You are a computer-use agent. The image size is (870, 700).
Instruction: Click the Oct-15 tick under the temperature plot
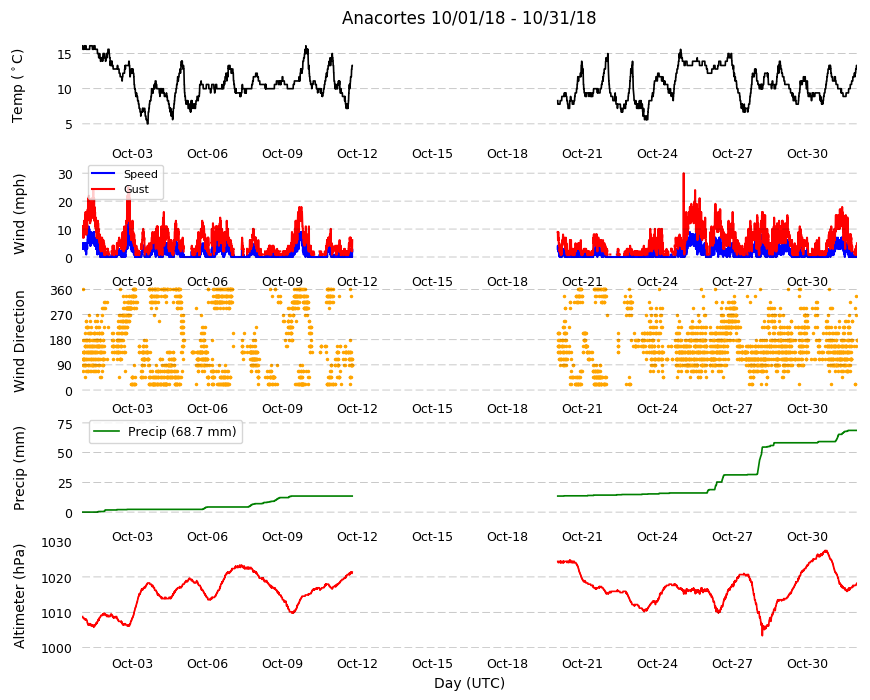point(432,154)
